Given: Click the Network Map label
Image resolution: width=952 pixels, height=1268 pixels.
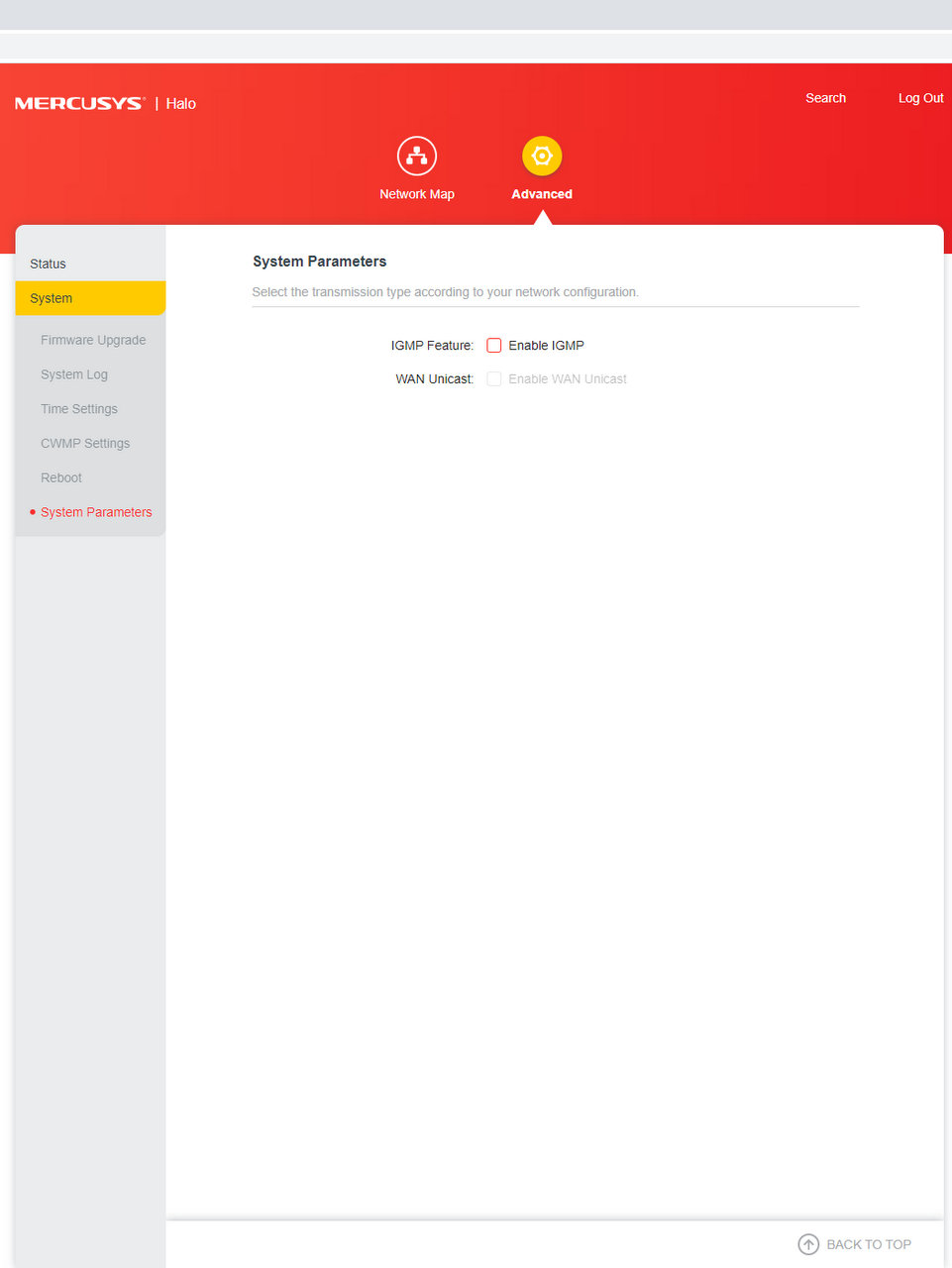Looking at the screenshot, I should point(417,194).
